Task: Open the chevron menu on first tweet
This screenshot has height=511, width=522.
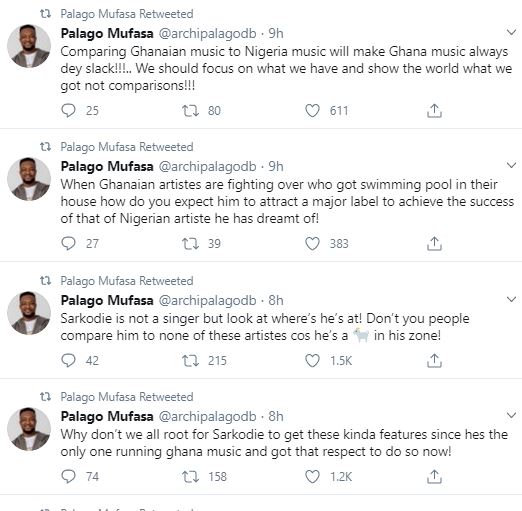Action: tap(511, 32)
